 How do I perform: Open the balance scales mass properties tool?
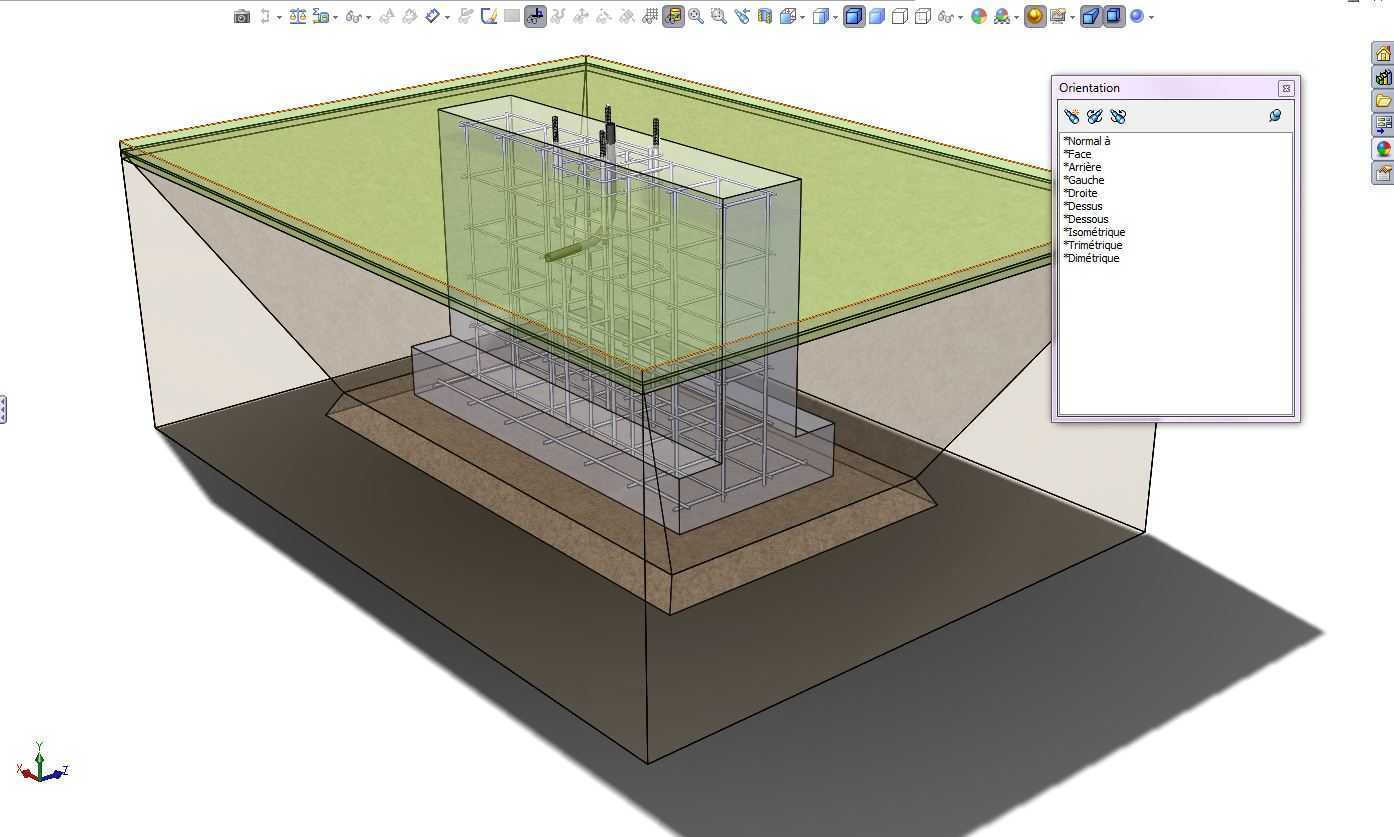[x=298, y=16]
